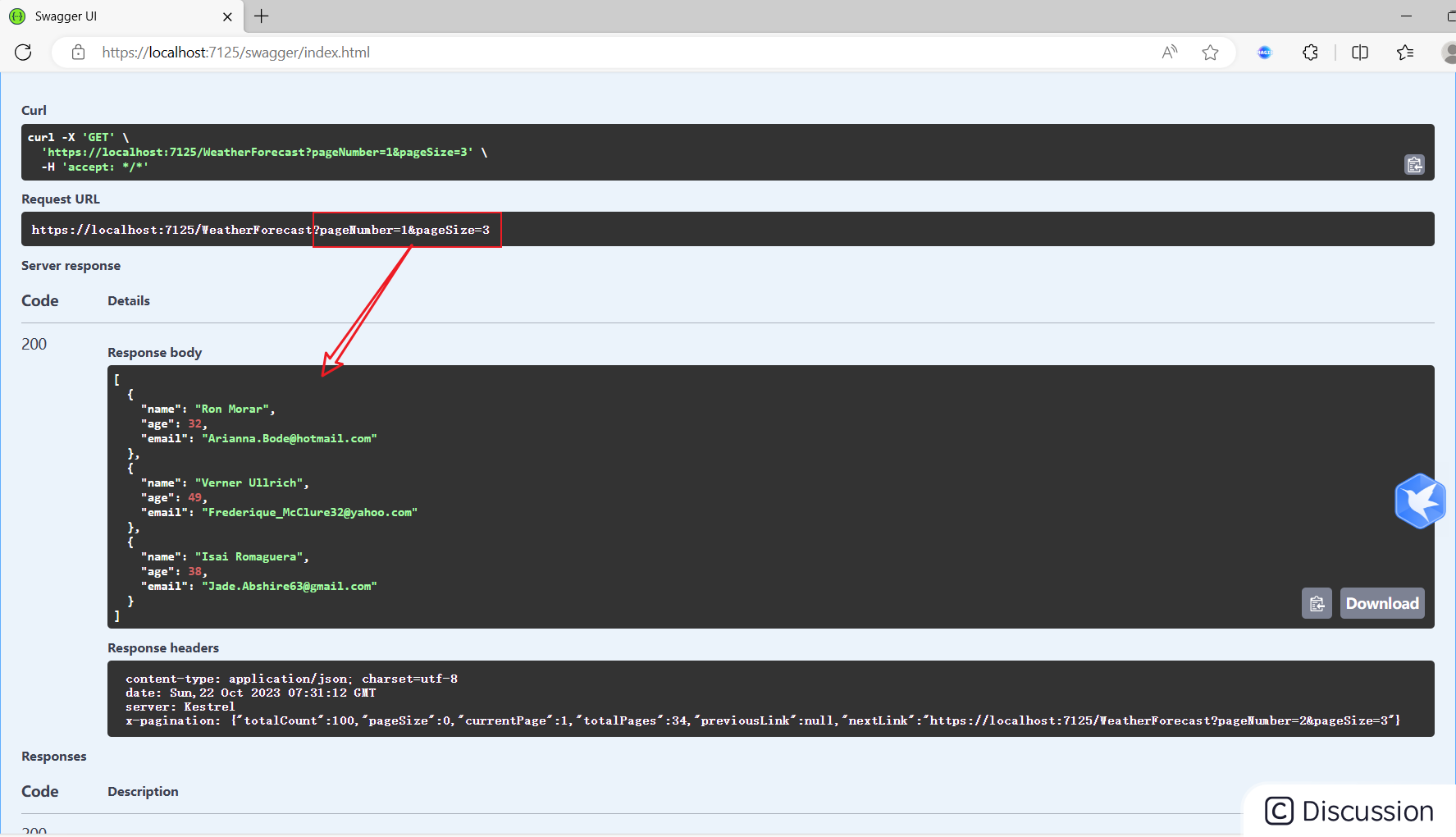
Task: Refresh the Swagger UI page
Action: (x=23, y=53)
